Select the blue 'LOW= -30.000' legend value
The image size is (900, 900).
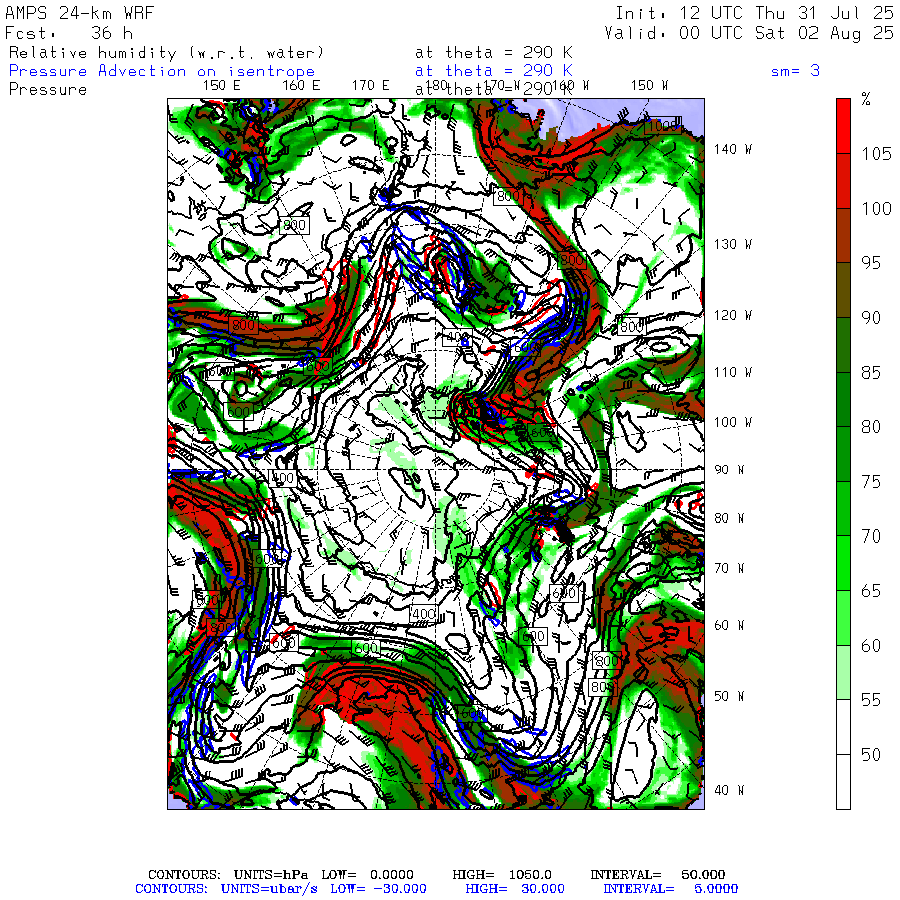[378, 889]
